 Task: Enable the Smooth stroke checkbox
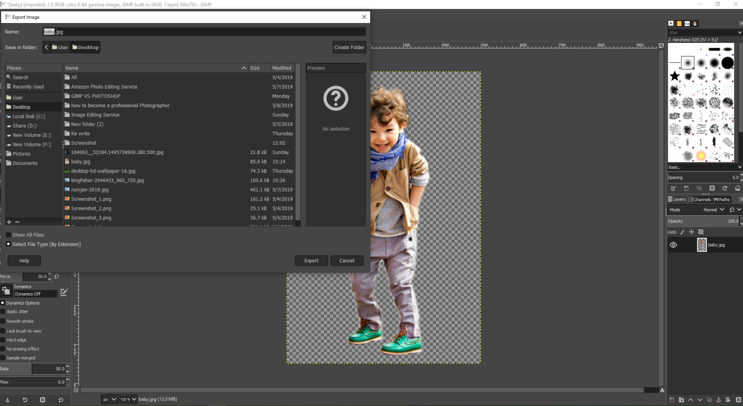[3, 321]
